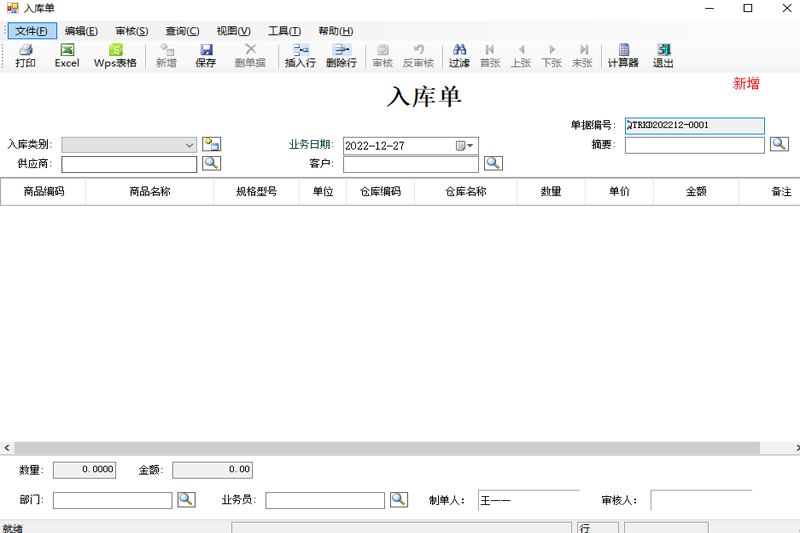Viewport: 800px width, 533px height.
Task: Open the 工具(T) menu
Action: pos(284,31)
